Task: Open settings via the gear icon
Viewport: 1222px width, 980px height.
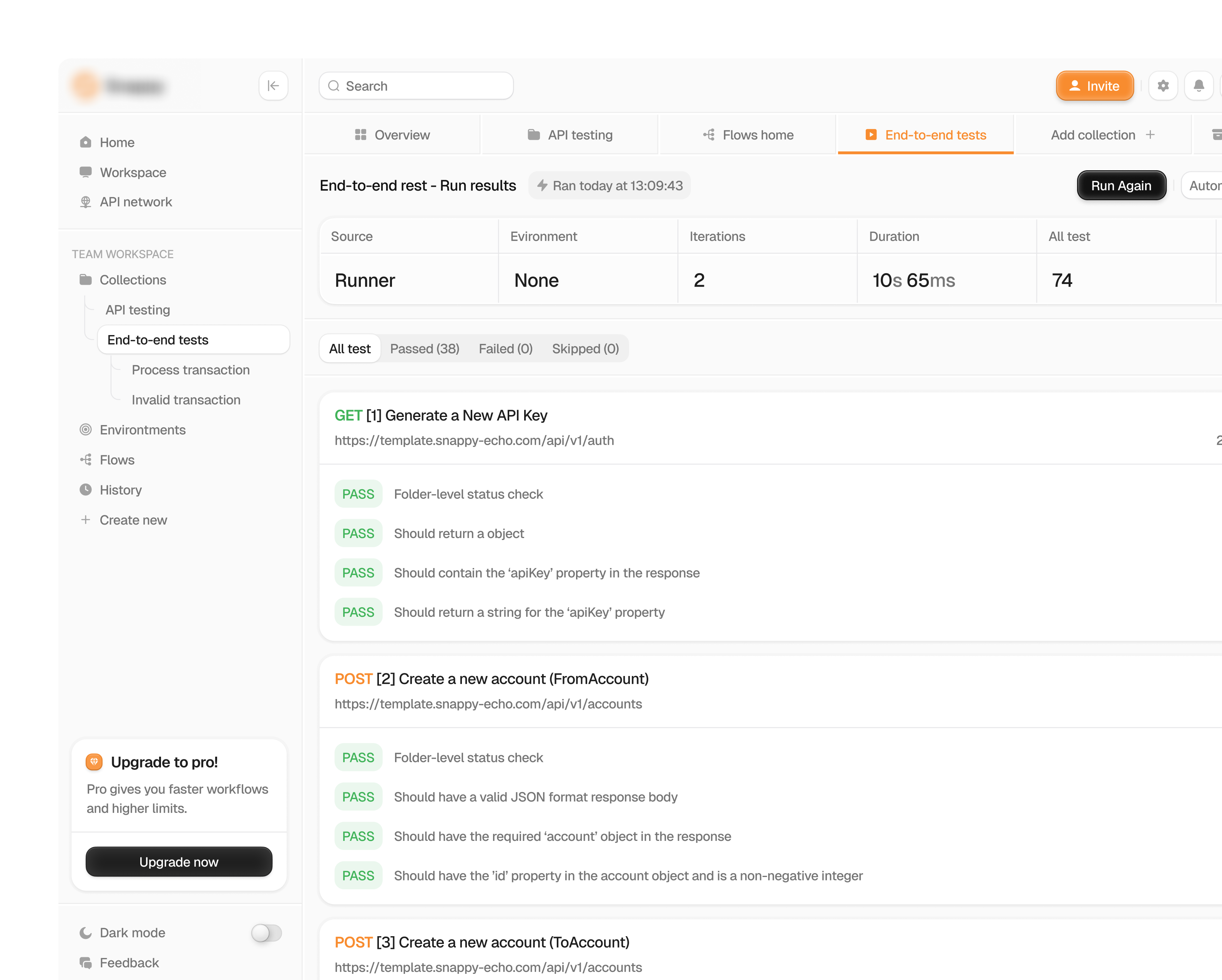Action: 1163,86
